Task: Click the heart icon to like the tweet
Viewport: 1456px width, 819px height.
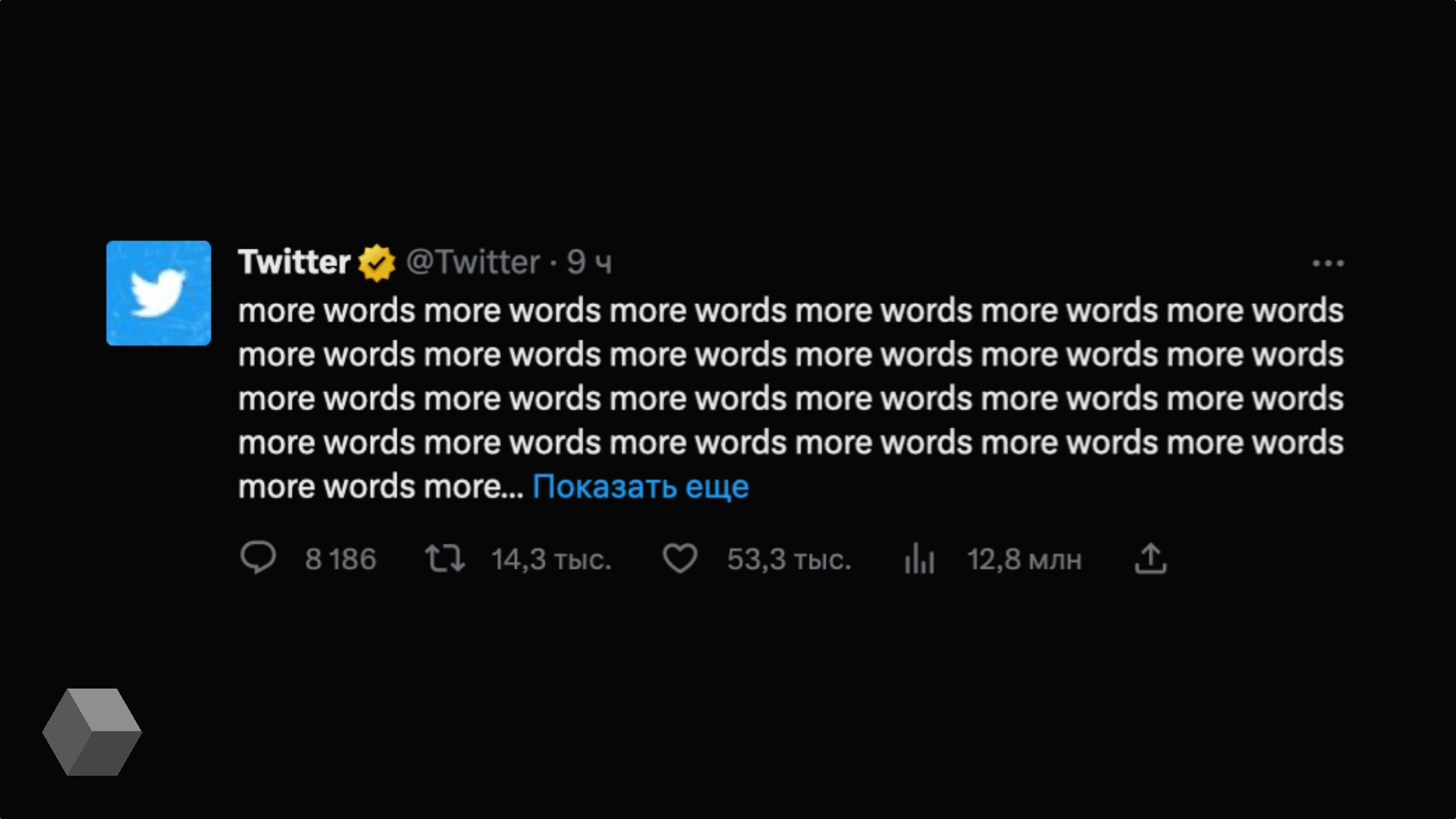Action: coord(680,559)
